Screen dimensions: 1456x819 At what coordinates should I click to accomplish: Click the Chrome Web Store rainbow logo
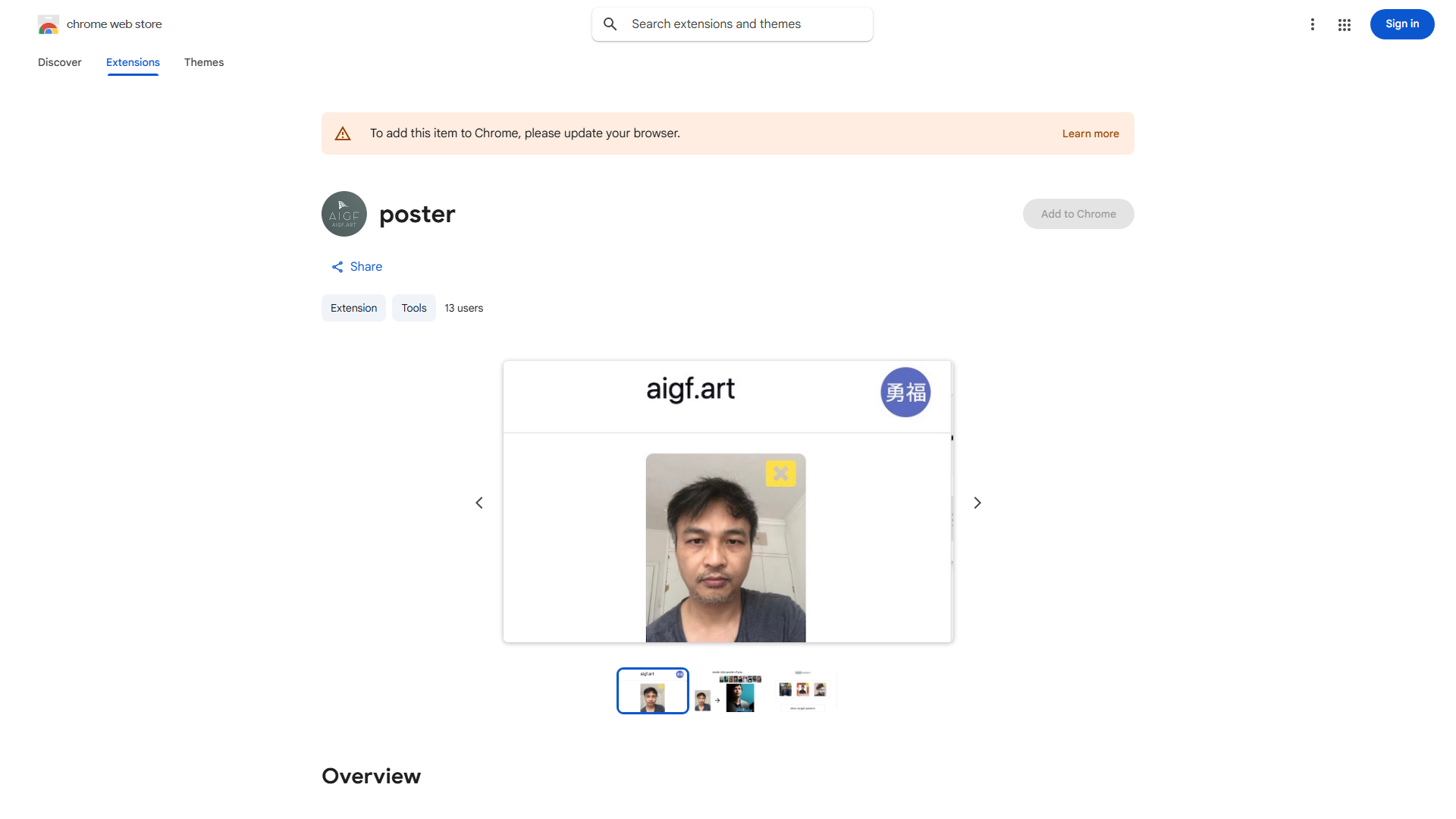[49, 24]
